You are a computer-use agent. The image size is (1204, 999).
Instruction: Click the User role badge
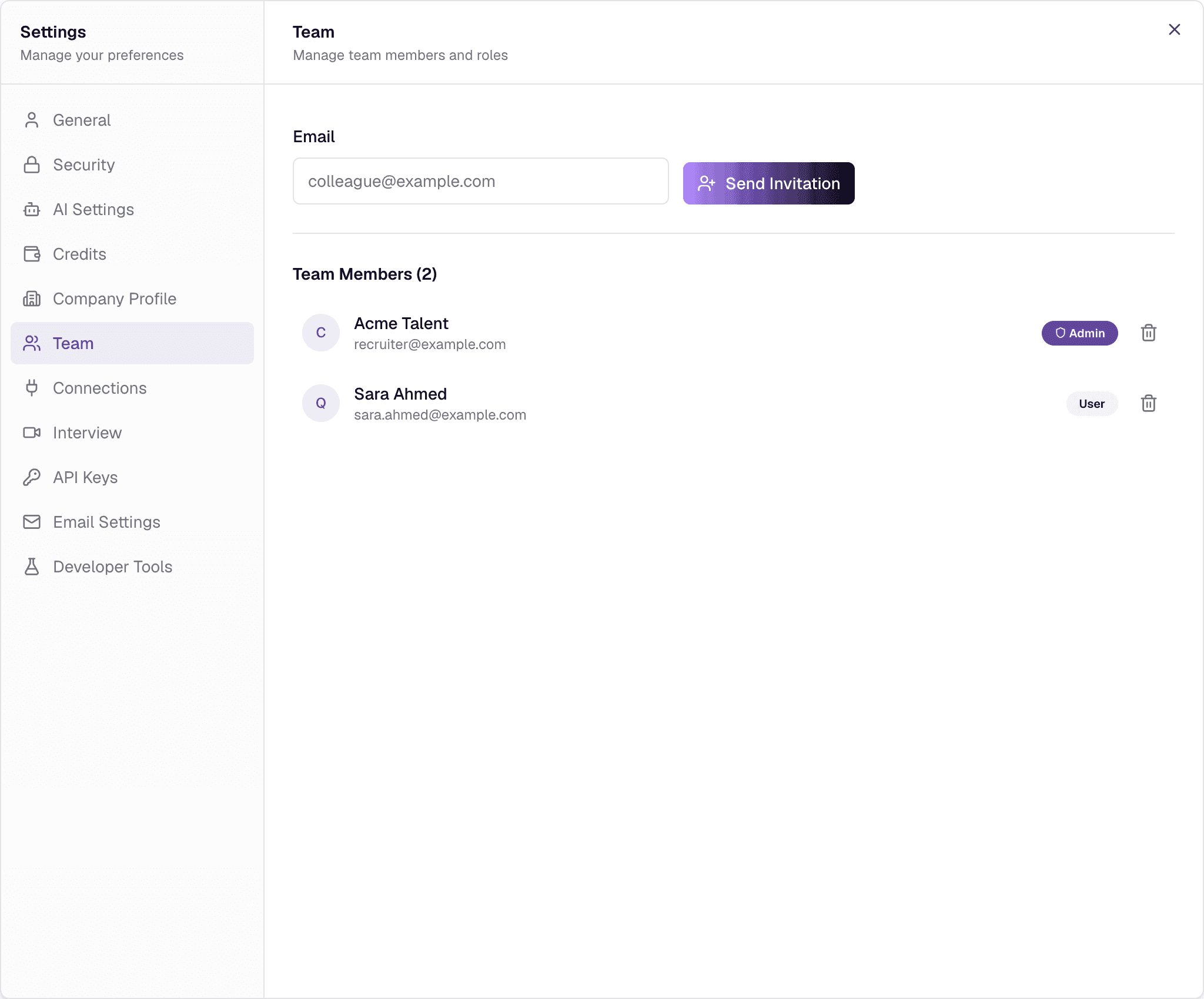[x=1092, y=404]
